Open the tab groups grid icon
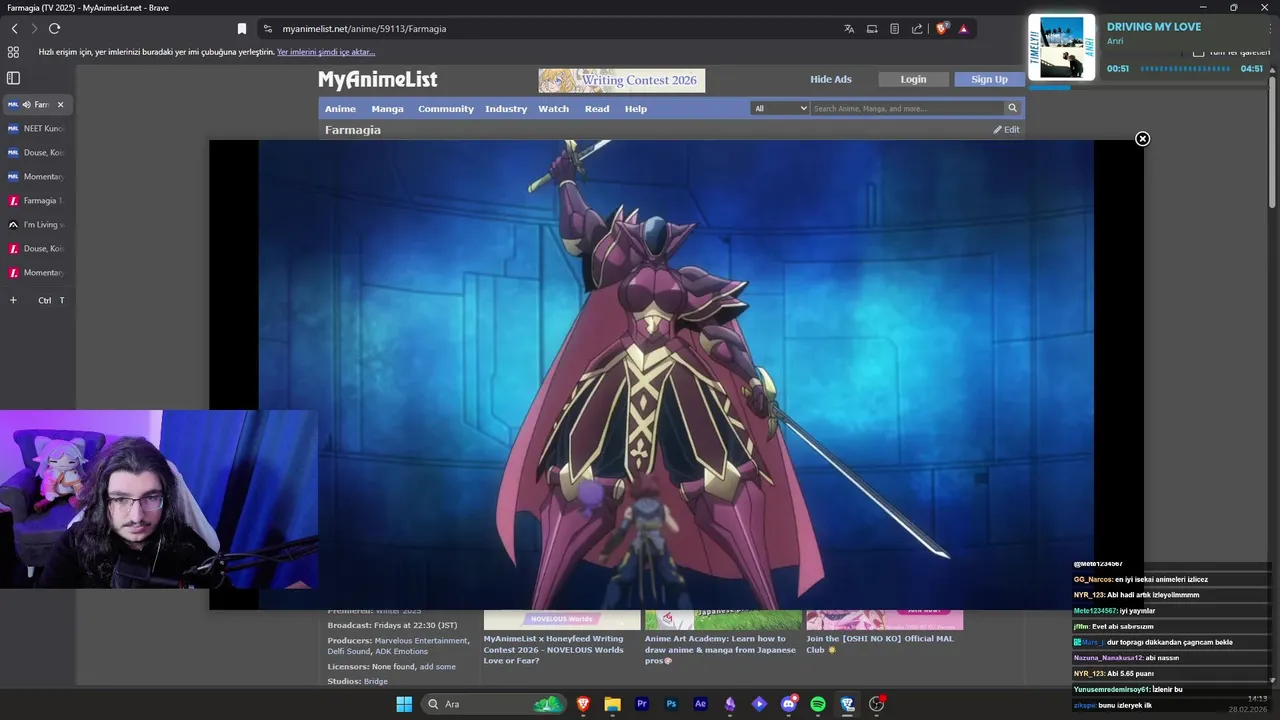The image size is (1280, 720). (x=13, y=52)
